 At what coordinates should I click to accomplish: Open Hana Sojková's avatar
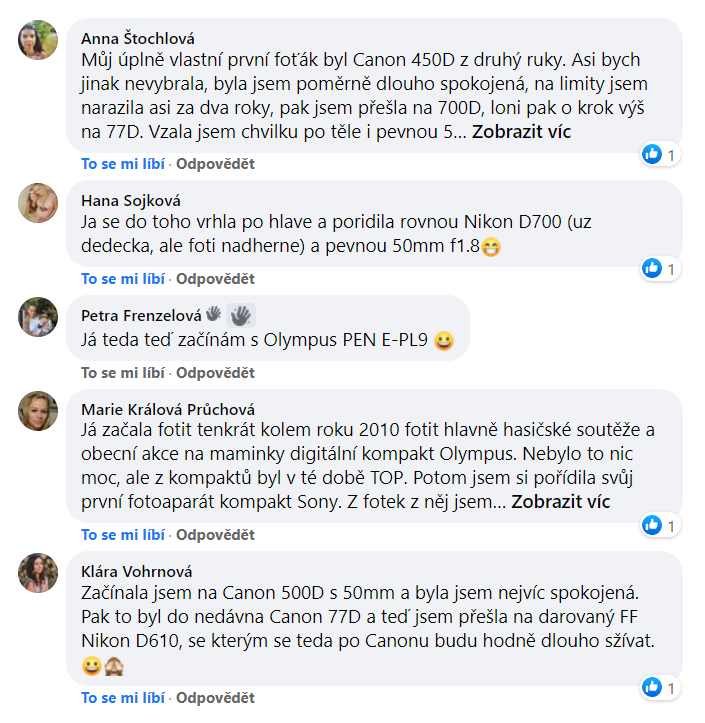38,203
